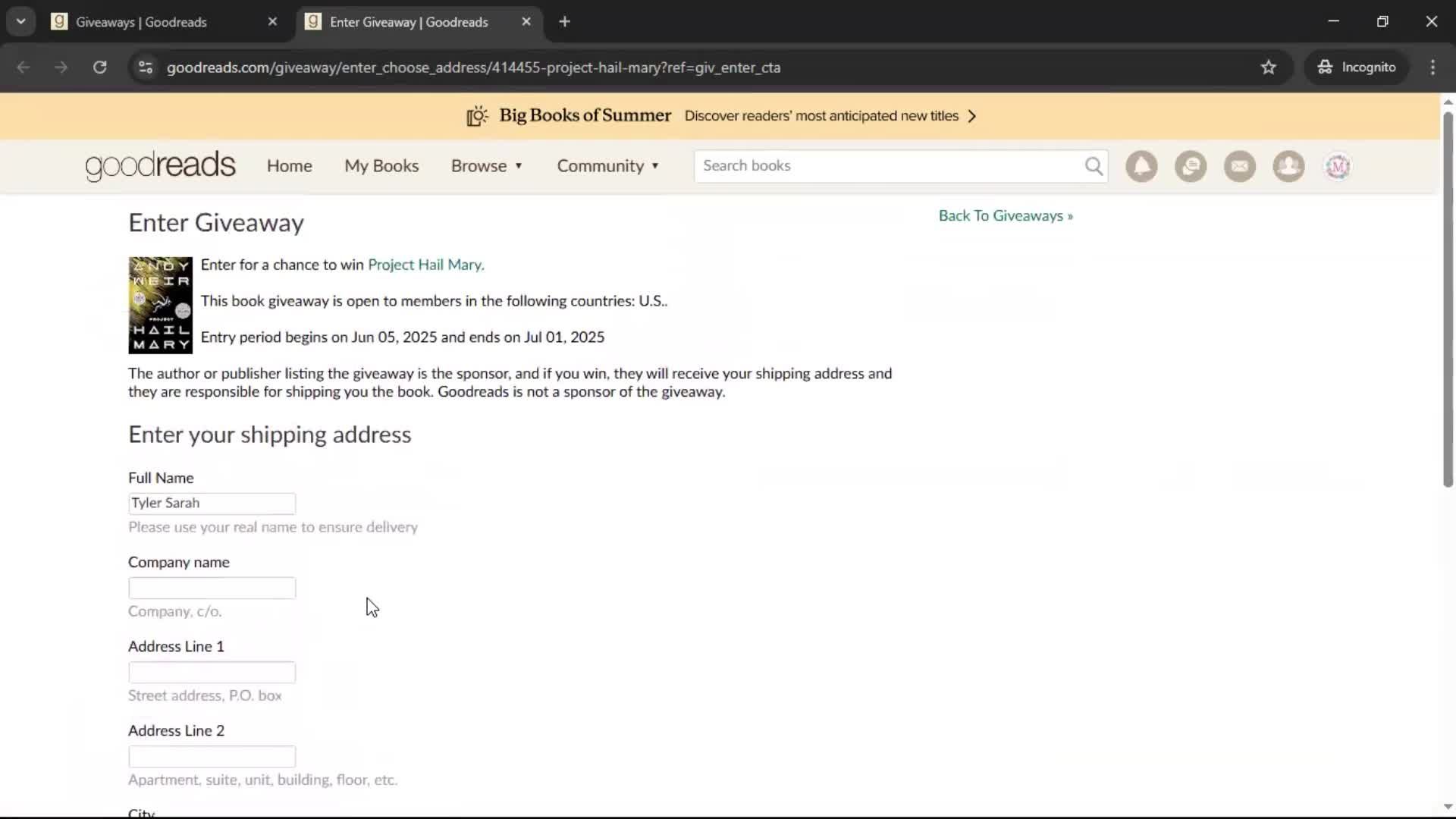Open the messages envelope icon
This screenshot has height=819, width=1456.
(x=1240, y=166)
